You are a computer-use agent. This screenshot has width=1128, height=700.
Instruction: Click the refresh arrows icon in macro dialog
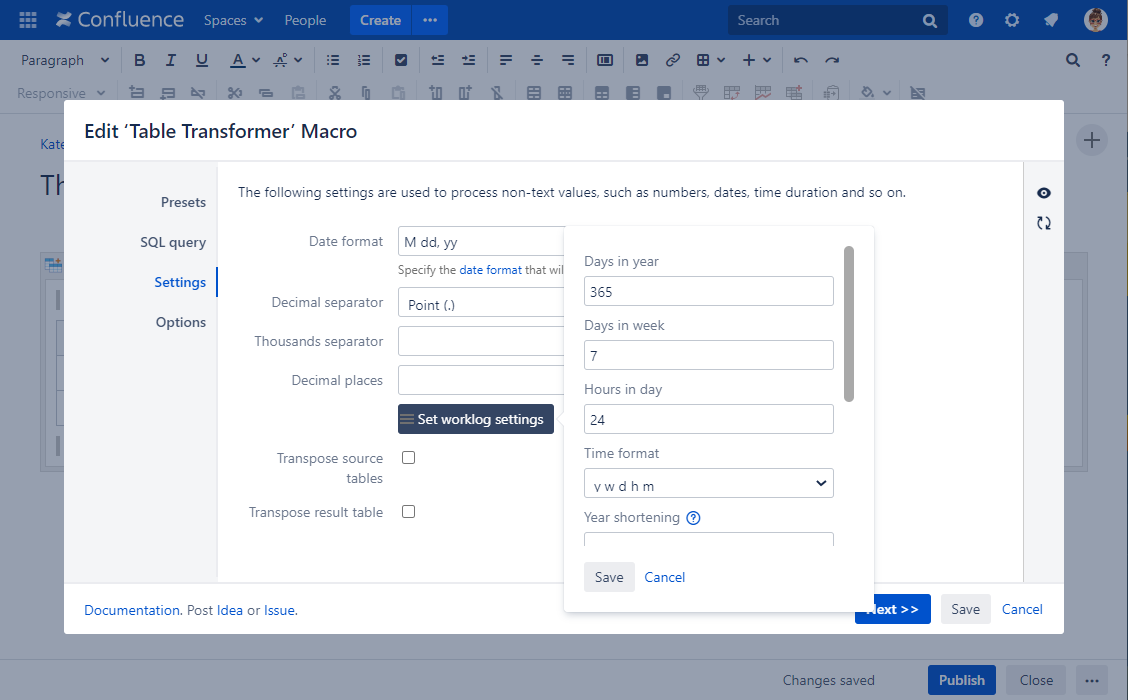click(x=1043, y=223)
